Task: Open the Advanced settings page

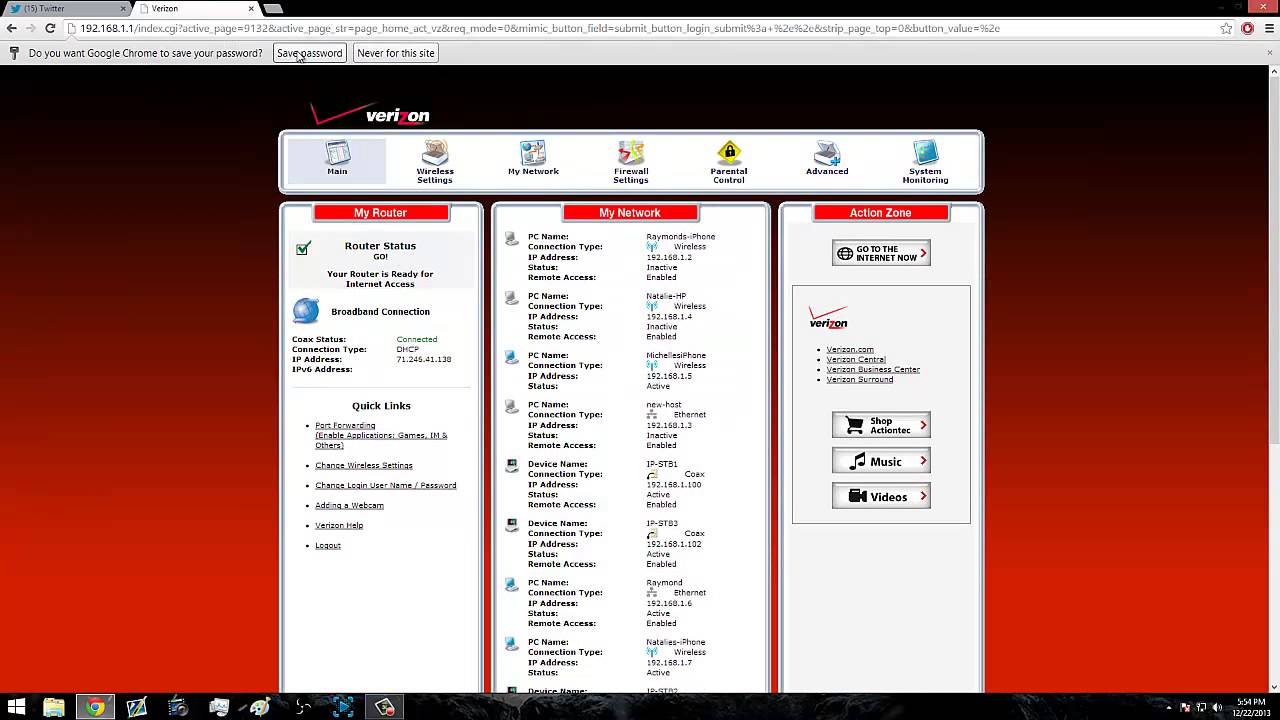Action: [x=827, y=159]
